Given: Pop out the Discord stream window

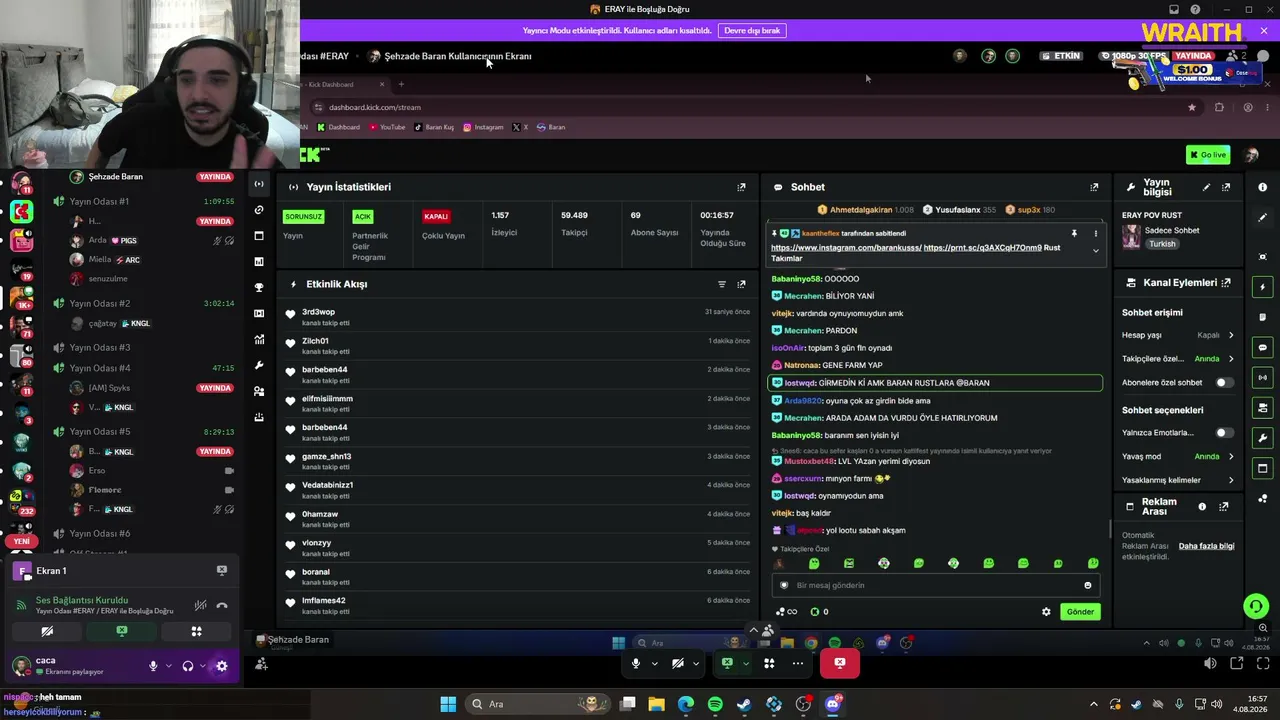Looking at the screenshot, I should tap(1237, 663).
